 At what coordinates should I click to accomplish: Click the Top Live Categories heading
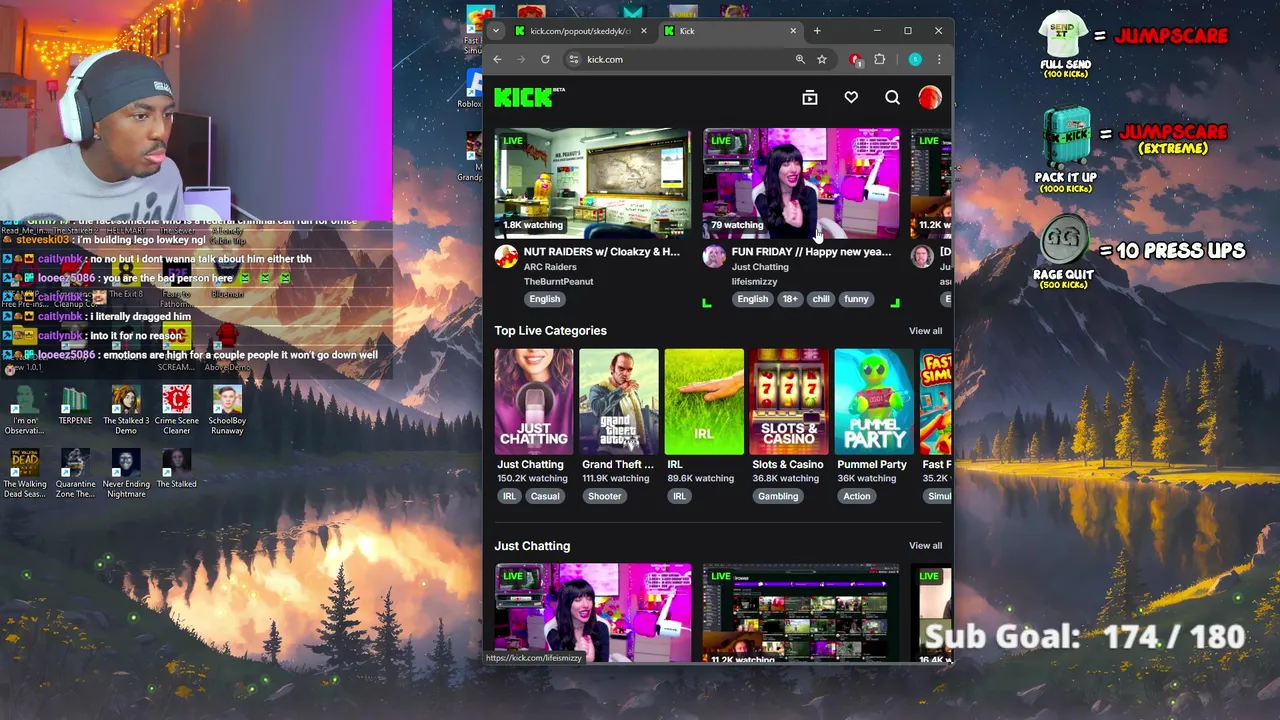550,331
